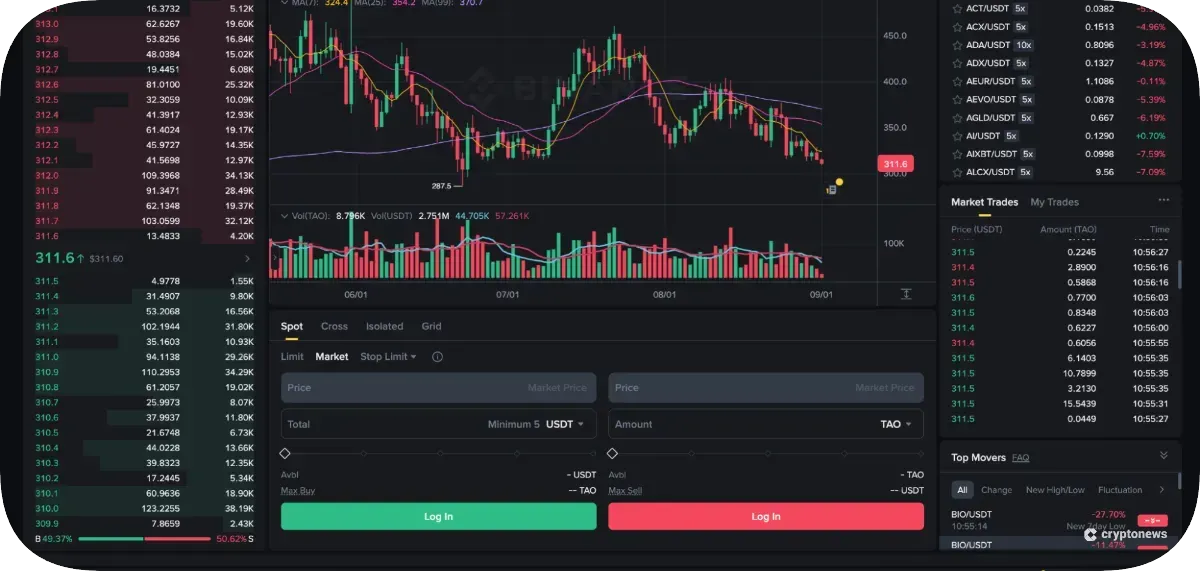Open the Market Trades three-dots menu
The width and height of the screenshot is (1200, 571).
(x=1164, y=201)
